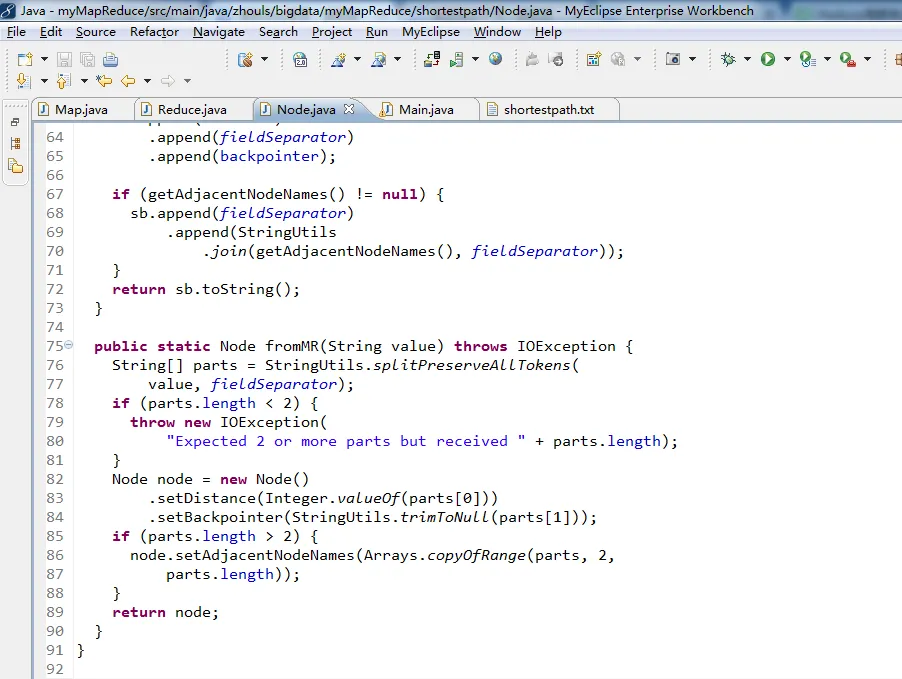This screenshot has width=902, height=679.
Task: Expand dropdown next to first cone icon
Action: (x=357, y=59)
